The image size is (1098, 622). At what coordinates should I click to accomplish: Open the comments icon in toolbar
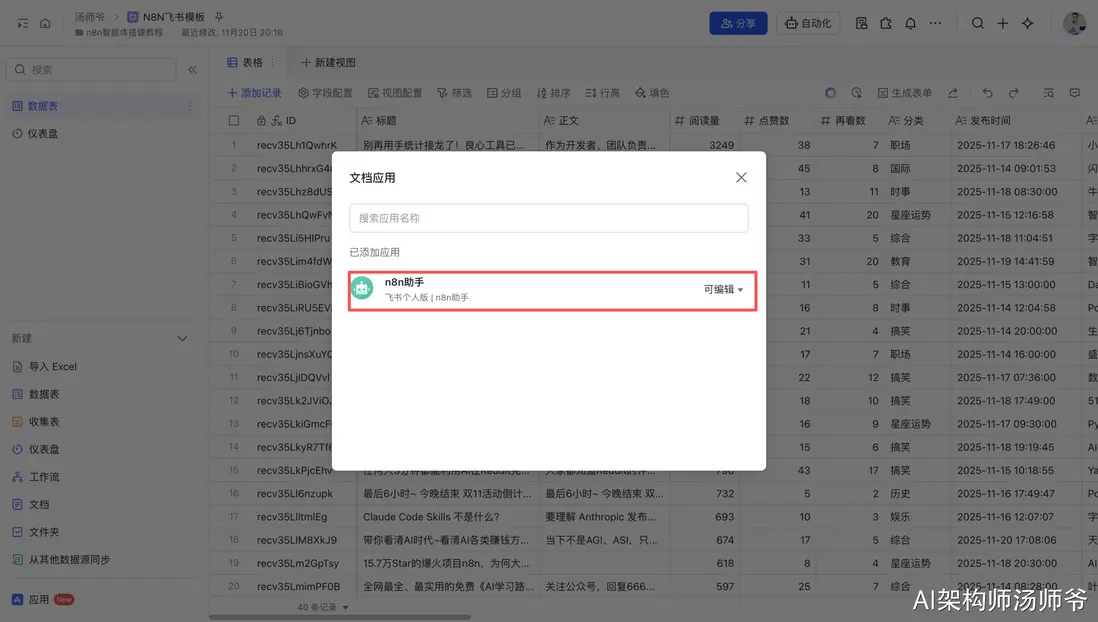[x=1074, y=92]
